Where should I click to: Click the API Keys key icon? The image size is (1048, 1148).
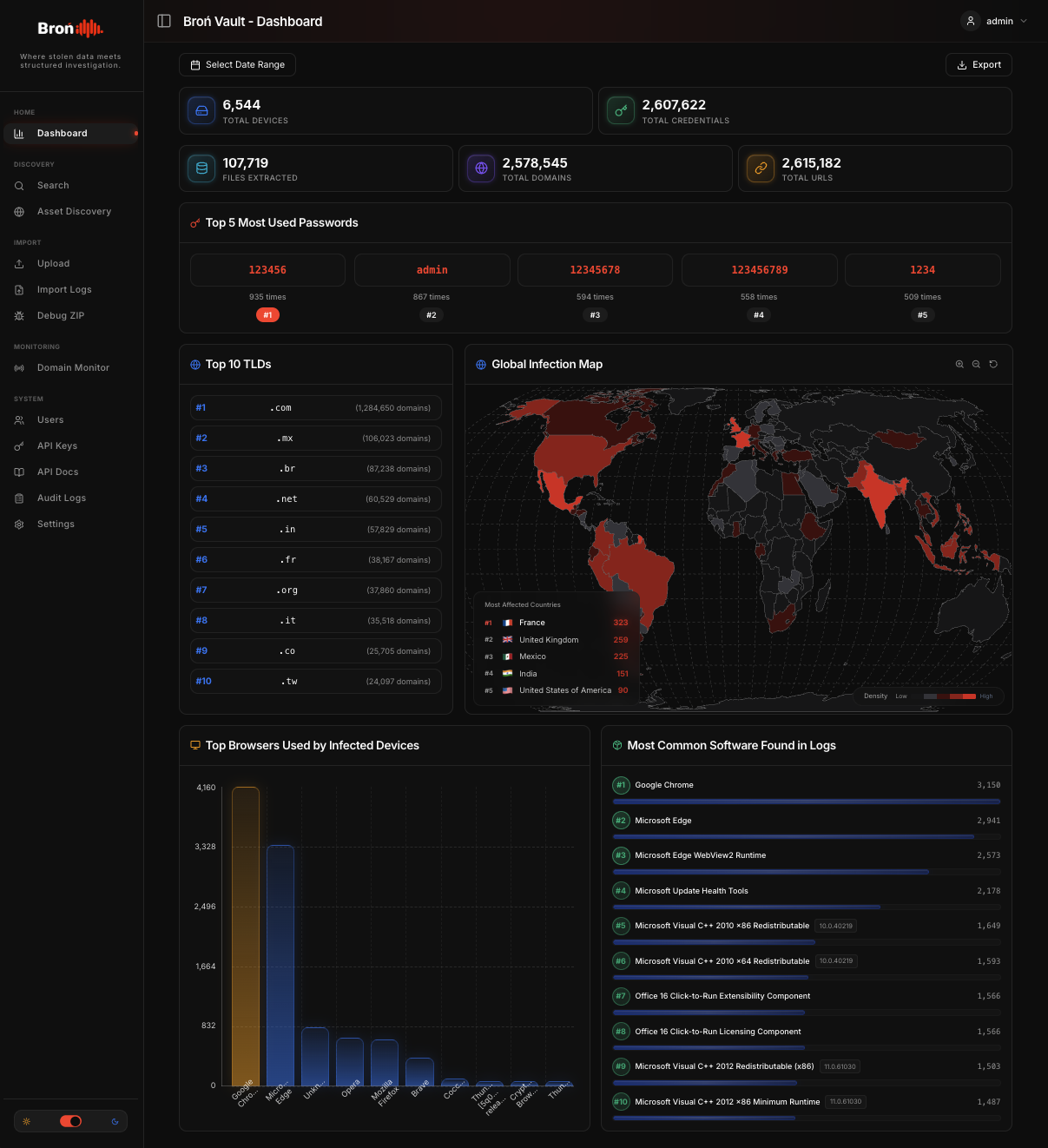point(19,446)
